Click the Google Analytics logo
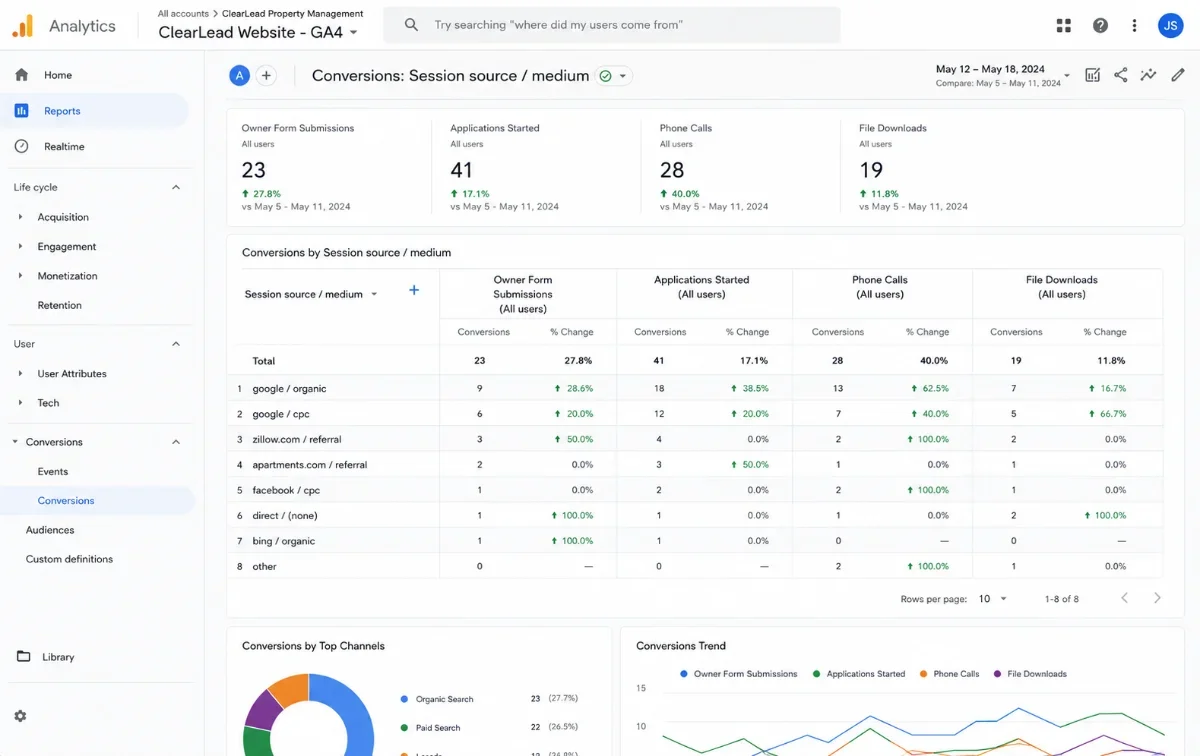Image resolution: width=1200 pixels, height=756 pixels. 22,26
